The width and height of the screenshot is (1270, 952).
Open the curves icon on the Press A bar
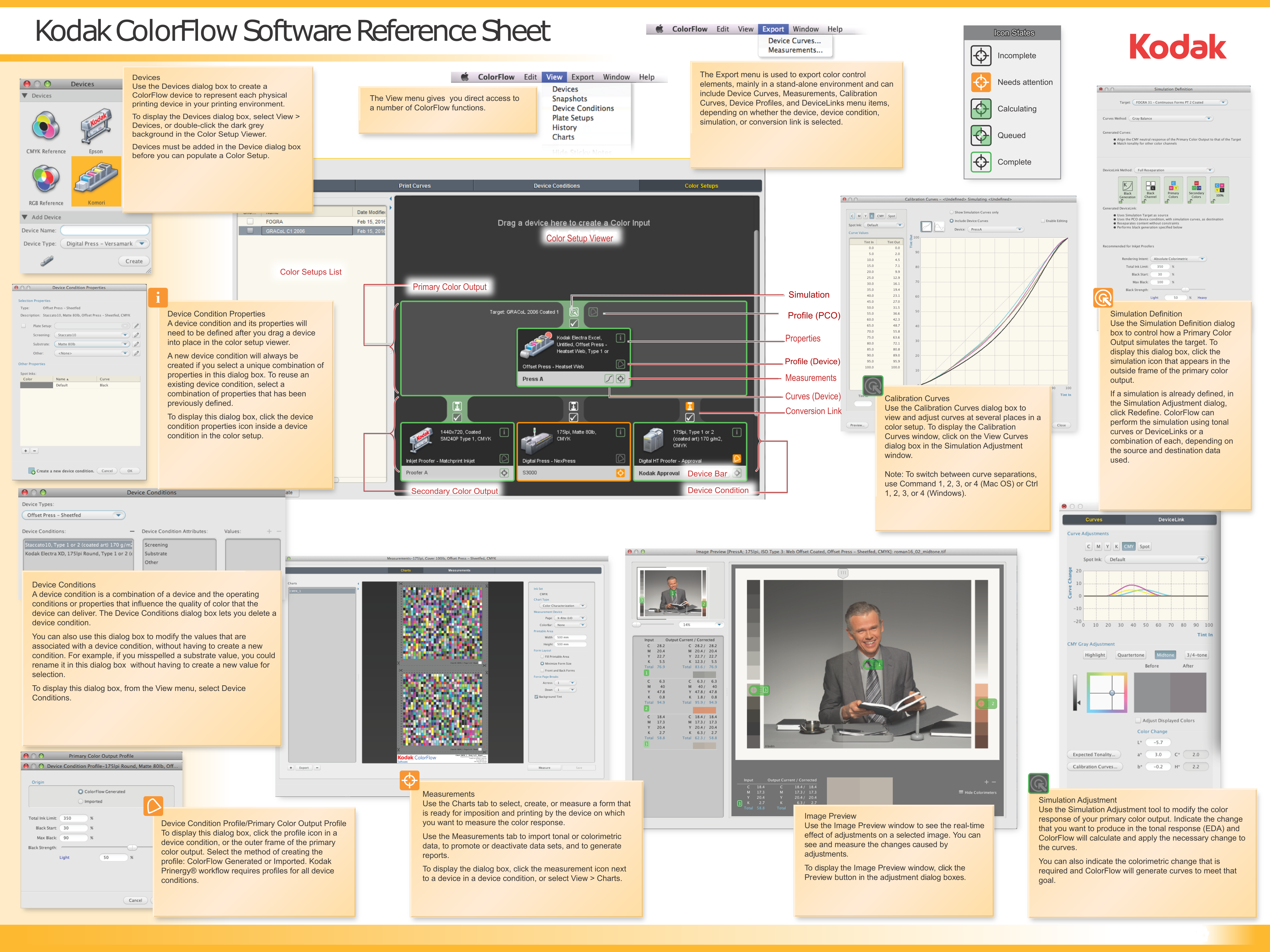click(609, 379)
